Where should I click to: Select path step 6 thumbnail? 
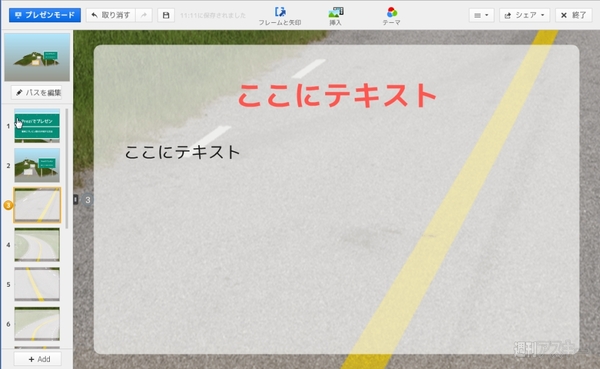click(x=37, y=324)
